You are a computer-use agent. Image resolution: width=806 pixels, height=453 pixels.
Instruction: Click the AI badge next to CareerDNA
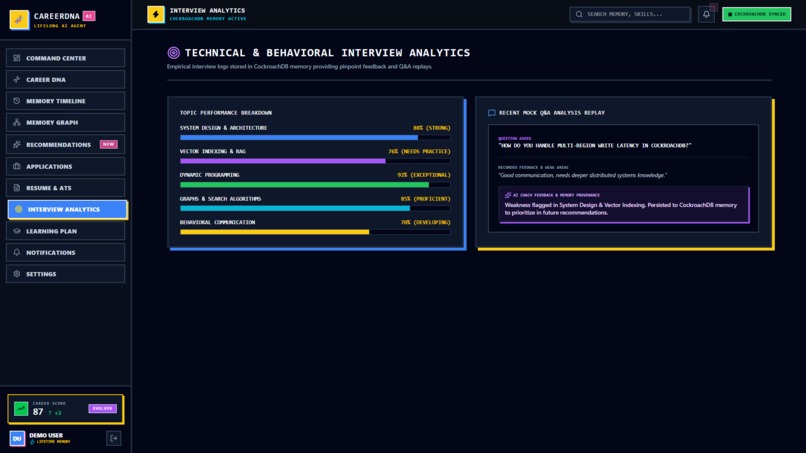pos(89,16)
